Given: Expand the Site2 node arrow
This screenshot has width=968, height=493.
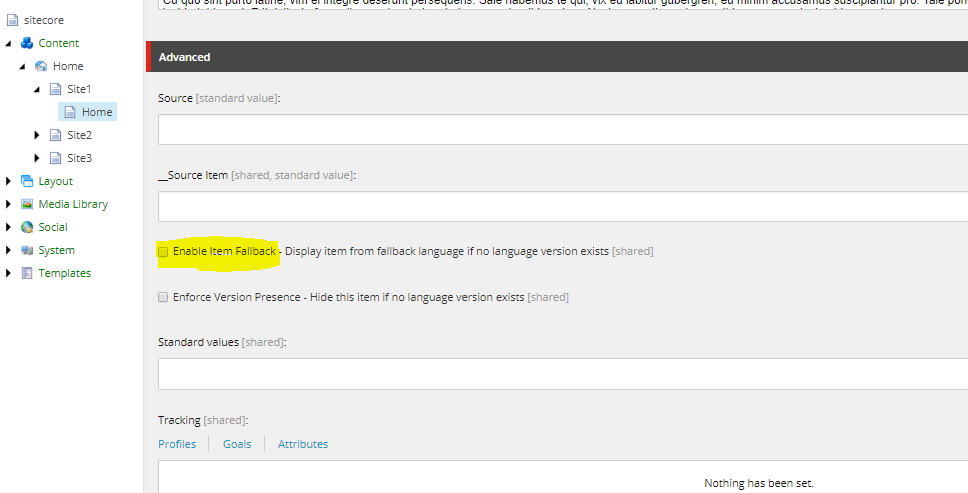Looking at the screenshot, I should 36,135.
